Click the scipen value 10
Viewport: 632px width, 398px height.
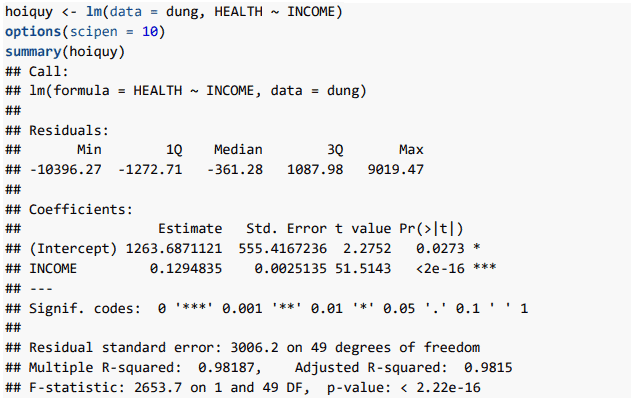(x=150, y=31)
